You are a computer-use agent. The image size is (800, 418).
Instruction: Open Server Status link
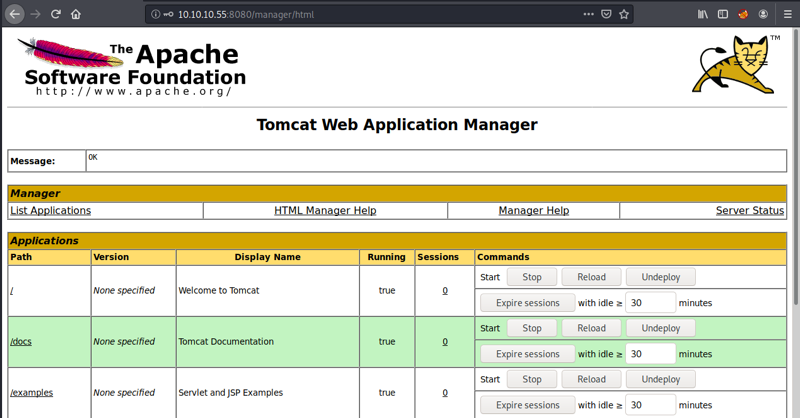point(749,210)
